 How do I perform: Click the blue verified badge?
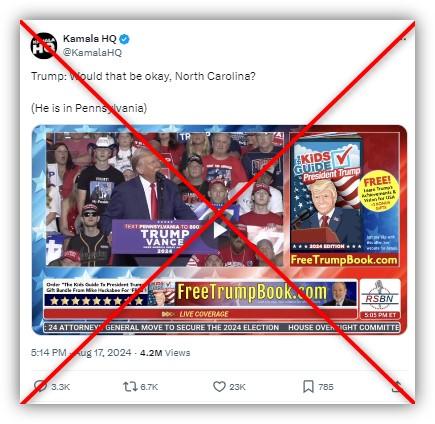coord(124,39)
